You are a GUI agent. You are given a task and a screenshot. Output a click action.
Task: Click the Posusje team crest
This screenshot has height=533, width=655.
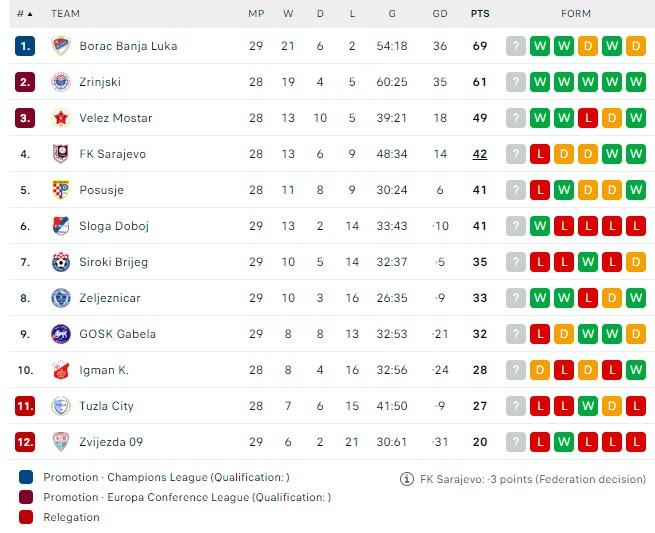click(x=60, y=190)
